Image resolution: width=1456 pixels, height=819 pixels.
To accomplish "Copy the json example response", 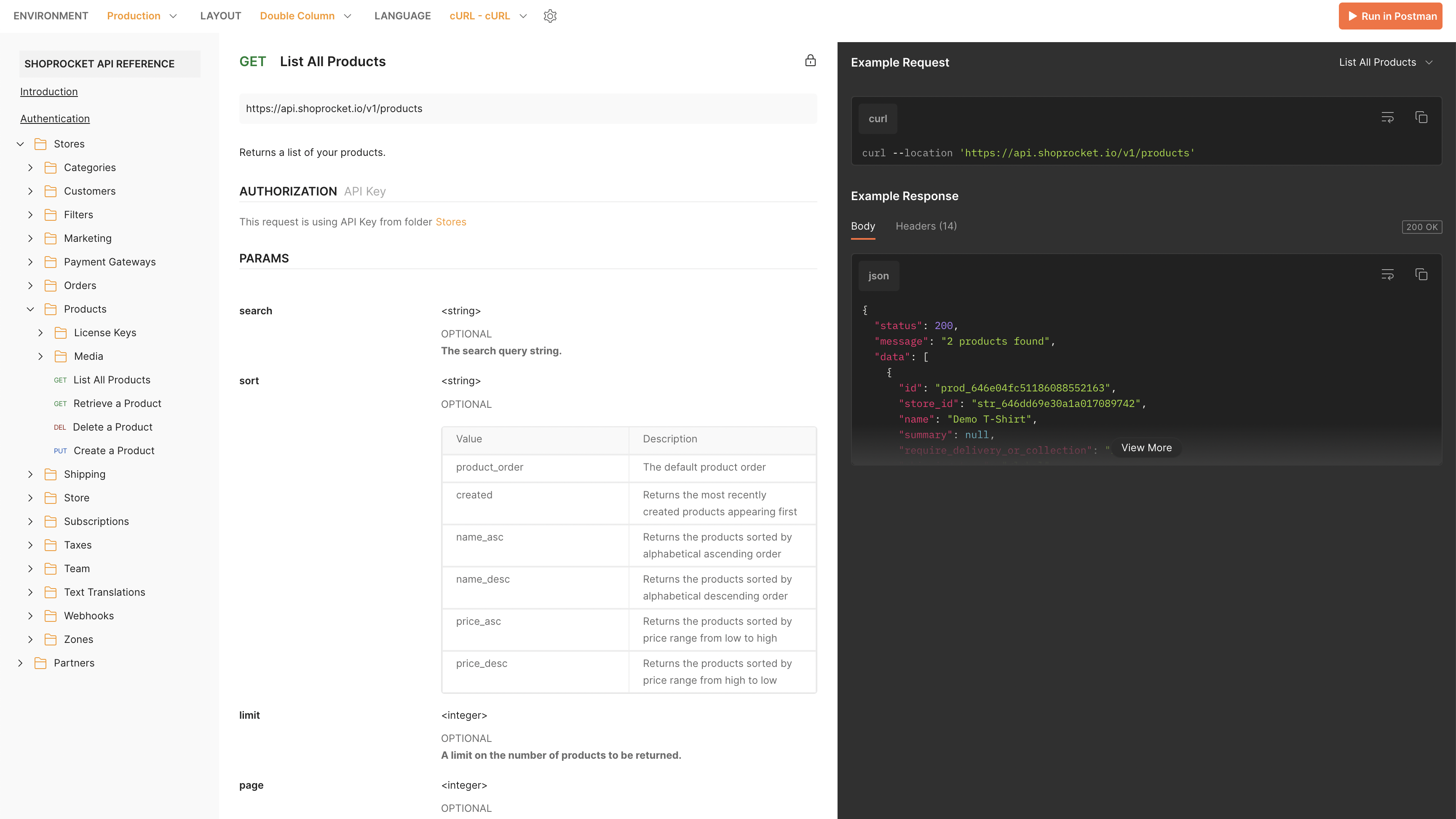I will (1421, 275).
